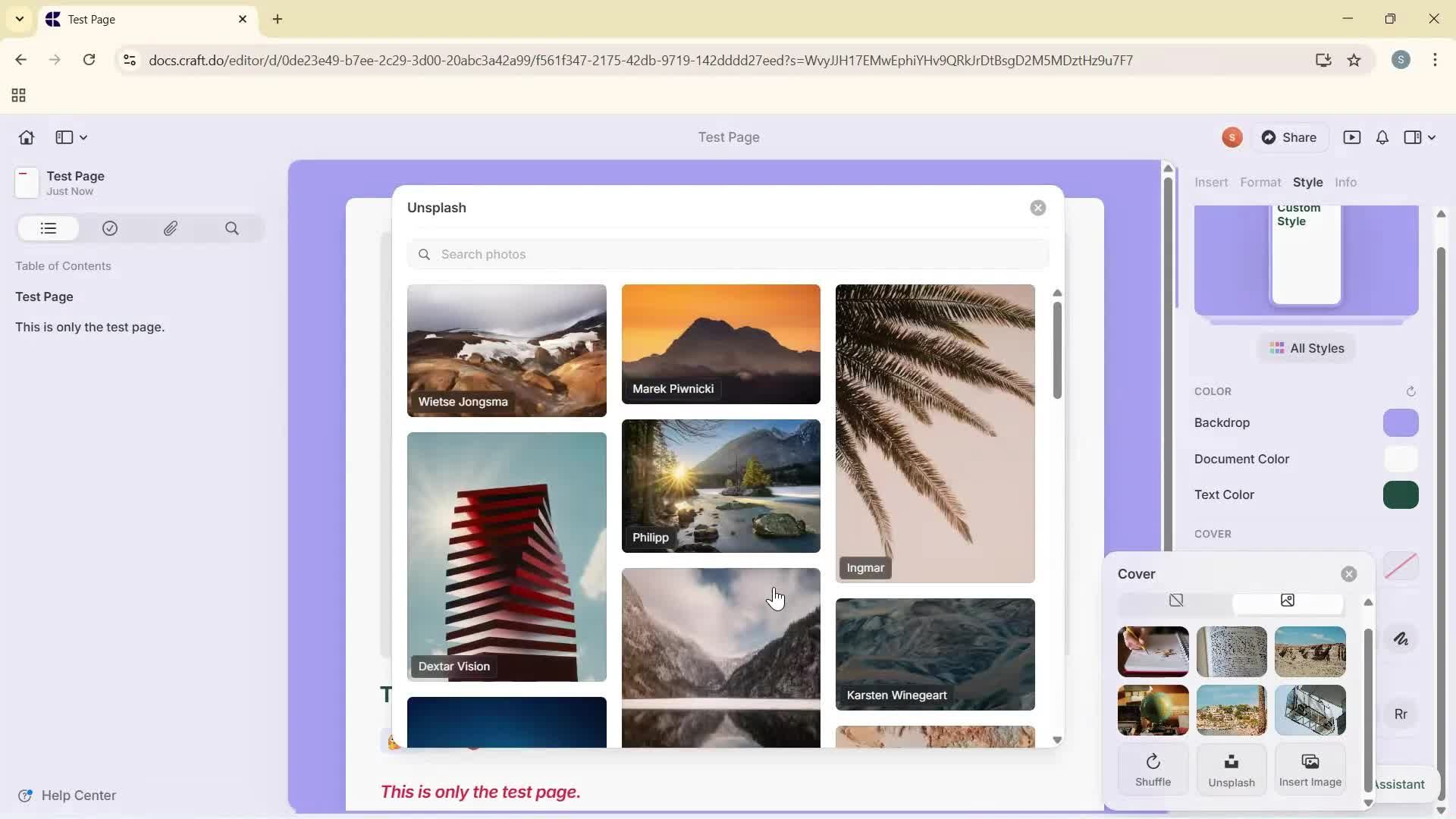Image resolution: width=1456 pixels, height=819 pixels.
Task: Click the Search photos input field
Action: (728, 254)
